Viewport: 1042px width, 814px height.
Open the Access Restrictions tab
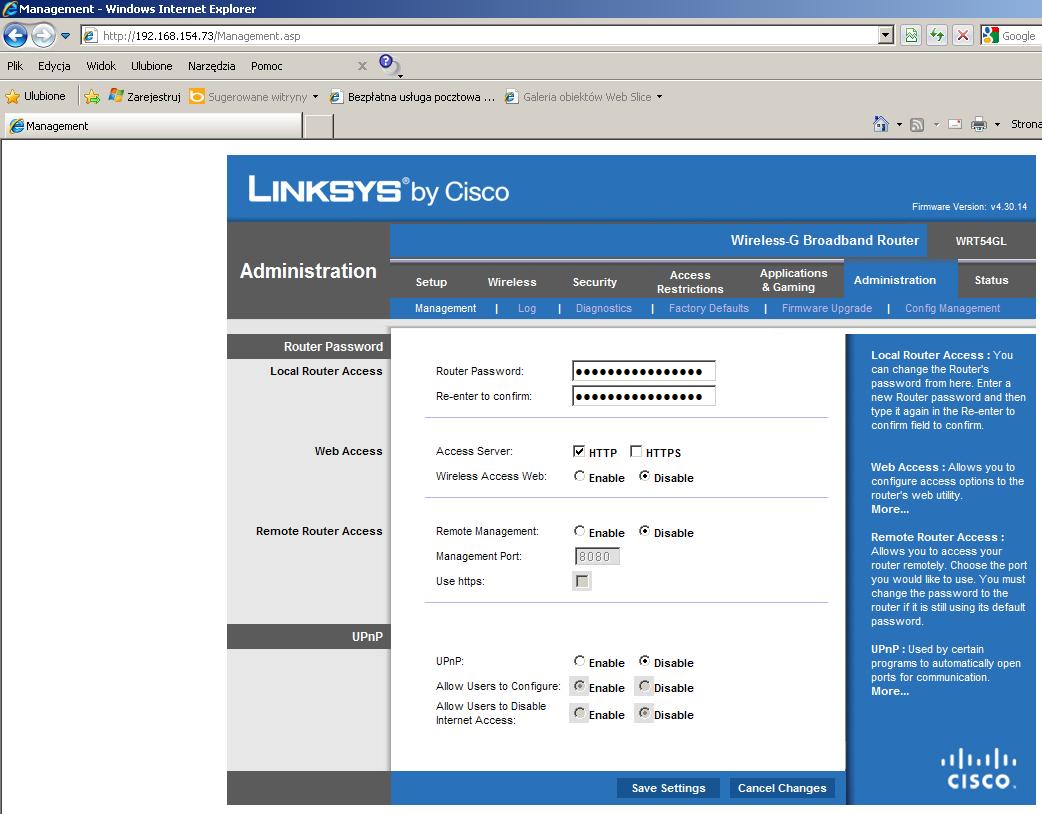[690, 282]
